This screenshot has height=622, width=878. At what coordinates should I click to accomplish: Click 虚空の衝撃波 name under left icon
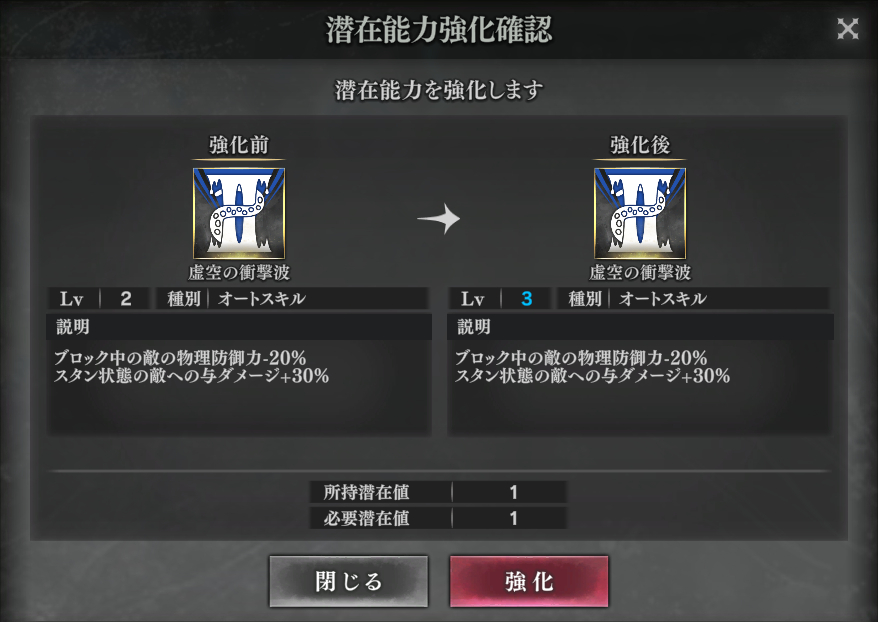tap(239, 273)
